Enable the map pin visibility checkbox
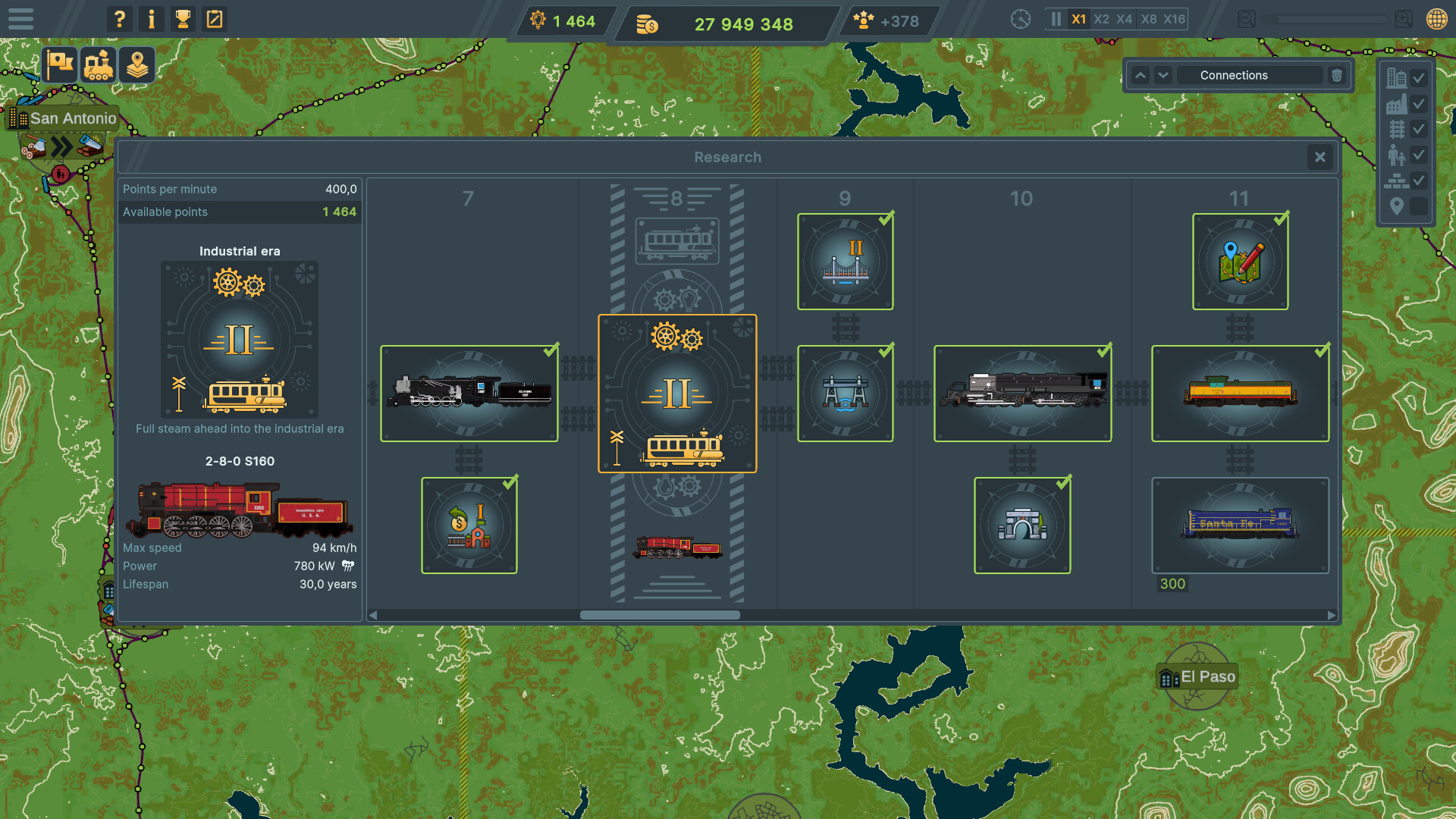This screenshot has height=819, width=1456. coord(1420,207)
